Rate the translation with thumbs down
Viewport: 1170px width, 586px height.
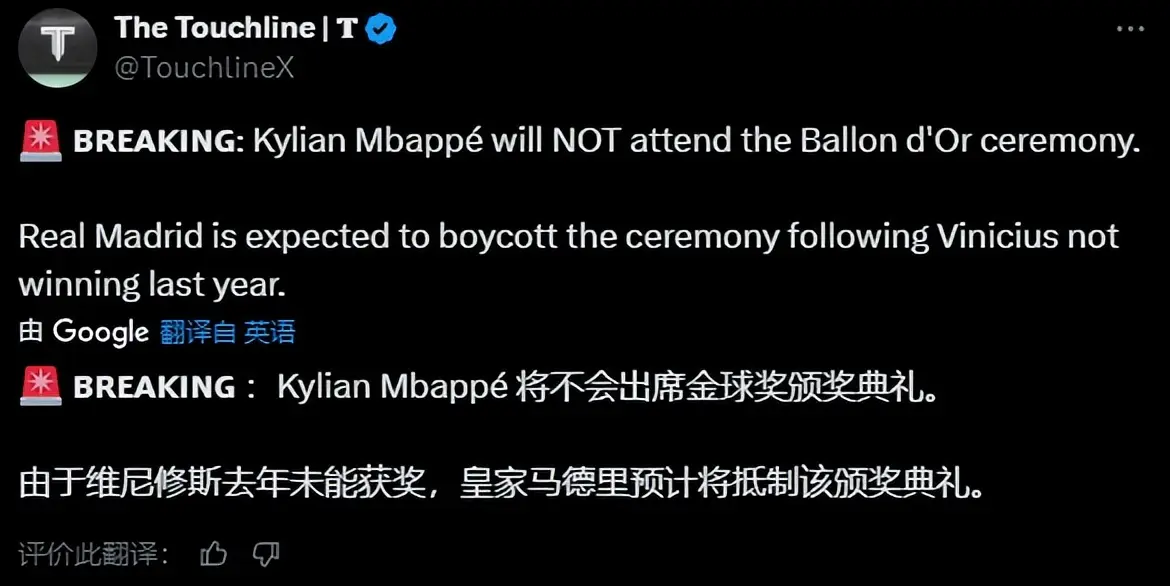pos(265,553)
